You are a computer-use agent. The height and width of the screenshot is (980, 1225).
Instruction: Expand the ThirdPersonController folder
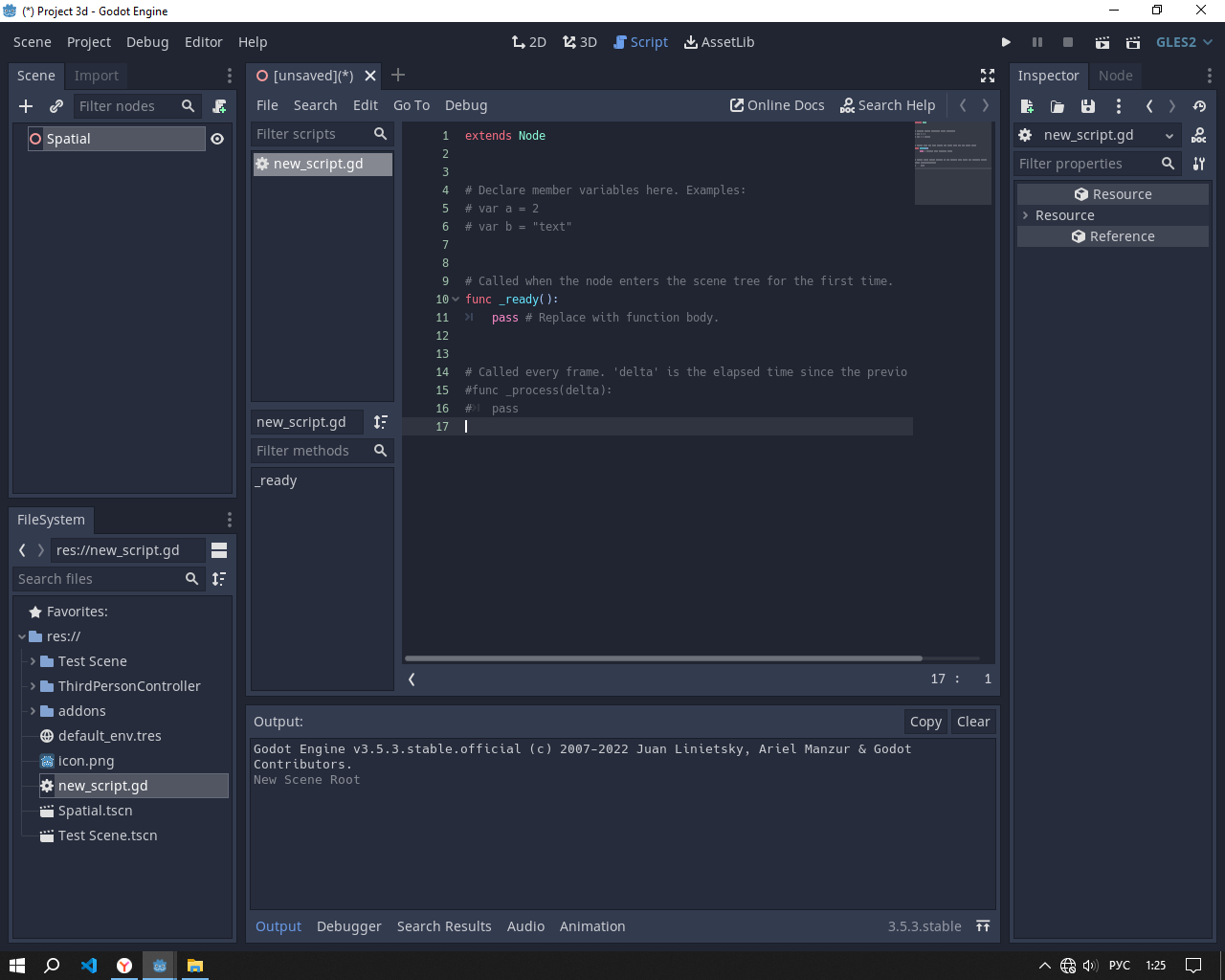pos(33,686)
